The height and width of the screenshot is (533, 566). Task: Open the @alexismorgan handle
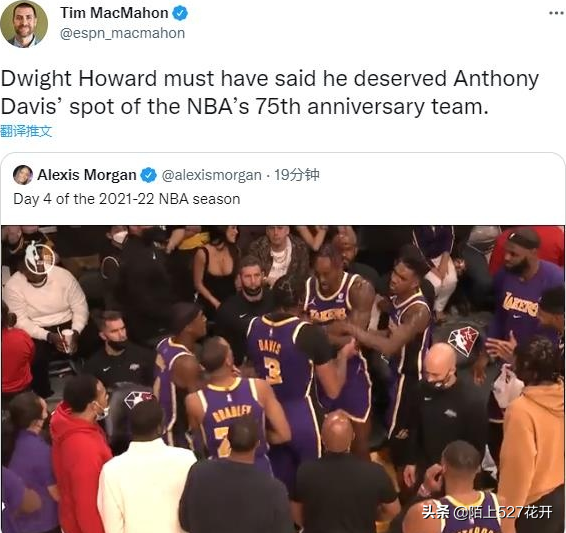click(212, 175)
